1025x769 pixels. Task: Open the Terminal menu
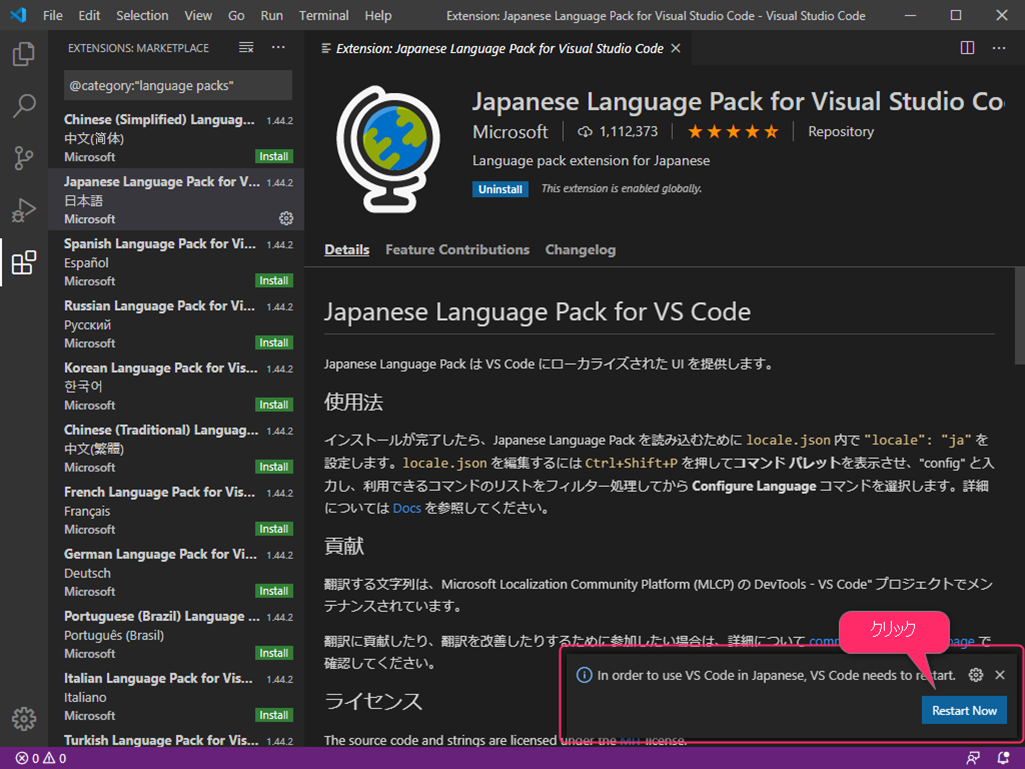324,15
